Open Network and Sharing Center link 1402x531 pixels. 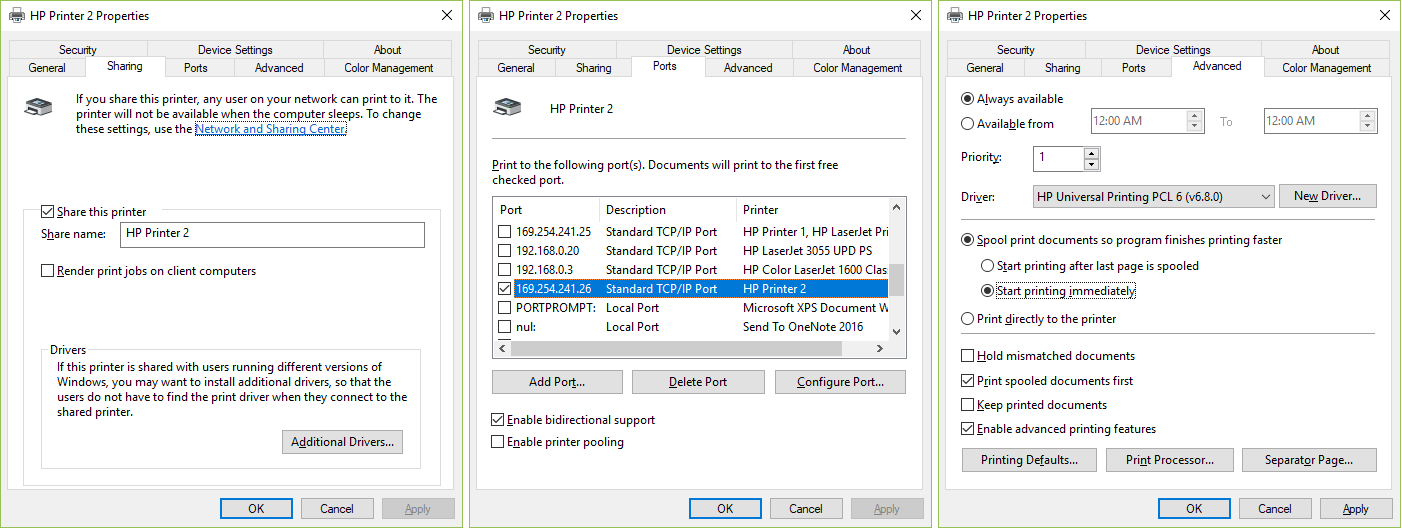point(270,129)
